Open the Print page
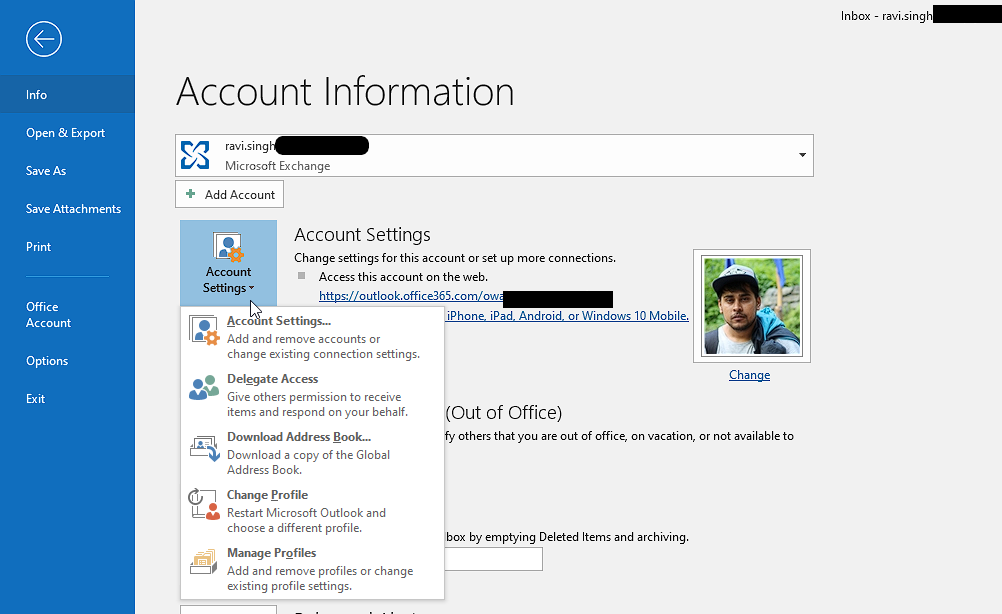1002x614 pixels. point(67,247)
